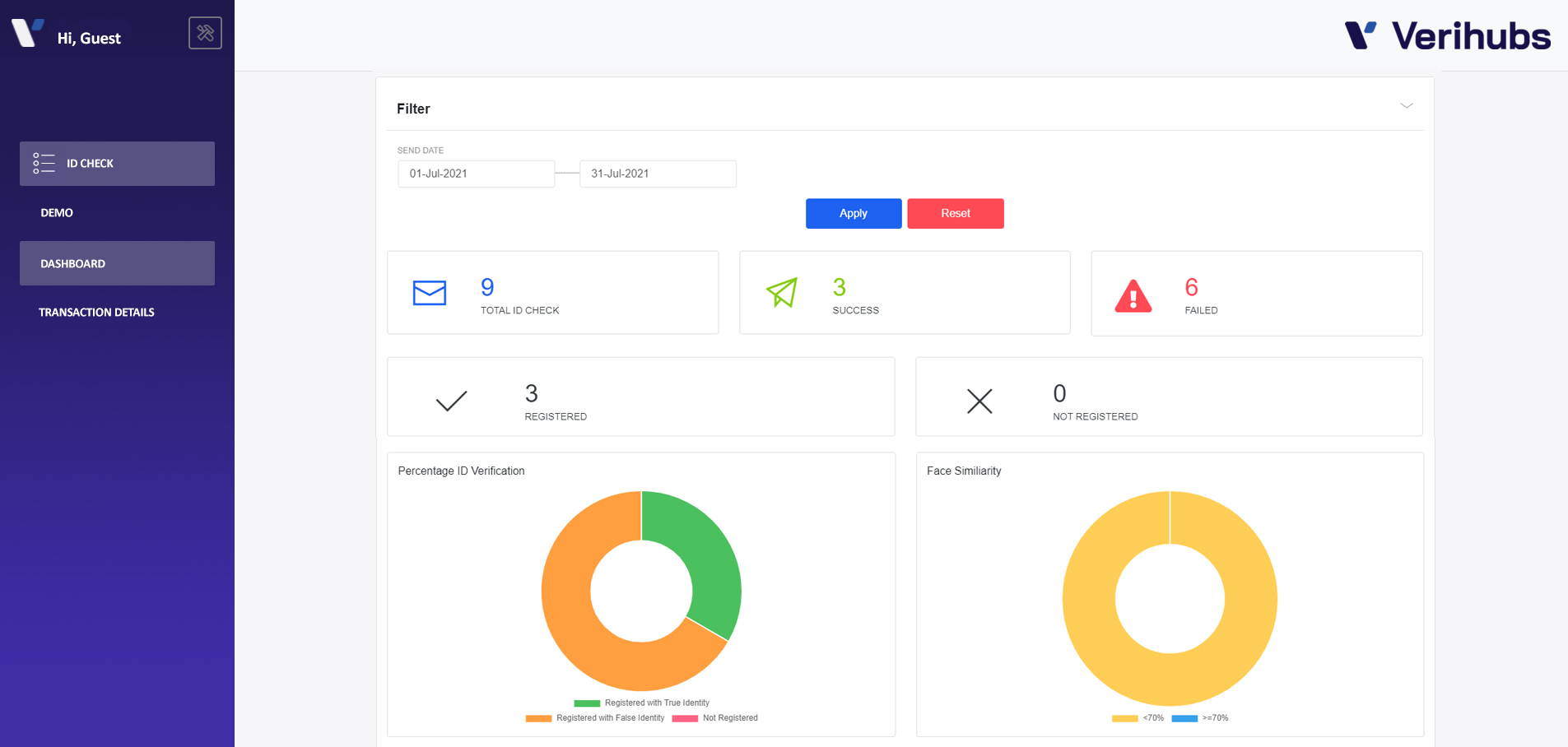
Task: Open the tools icon next to Hi, Guest
Action: coord(205,33)
